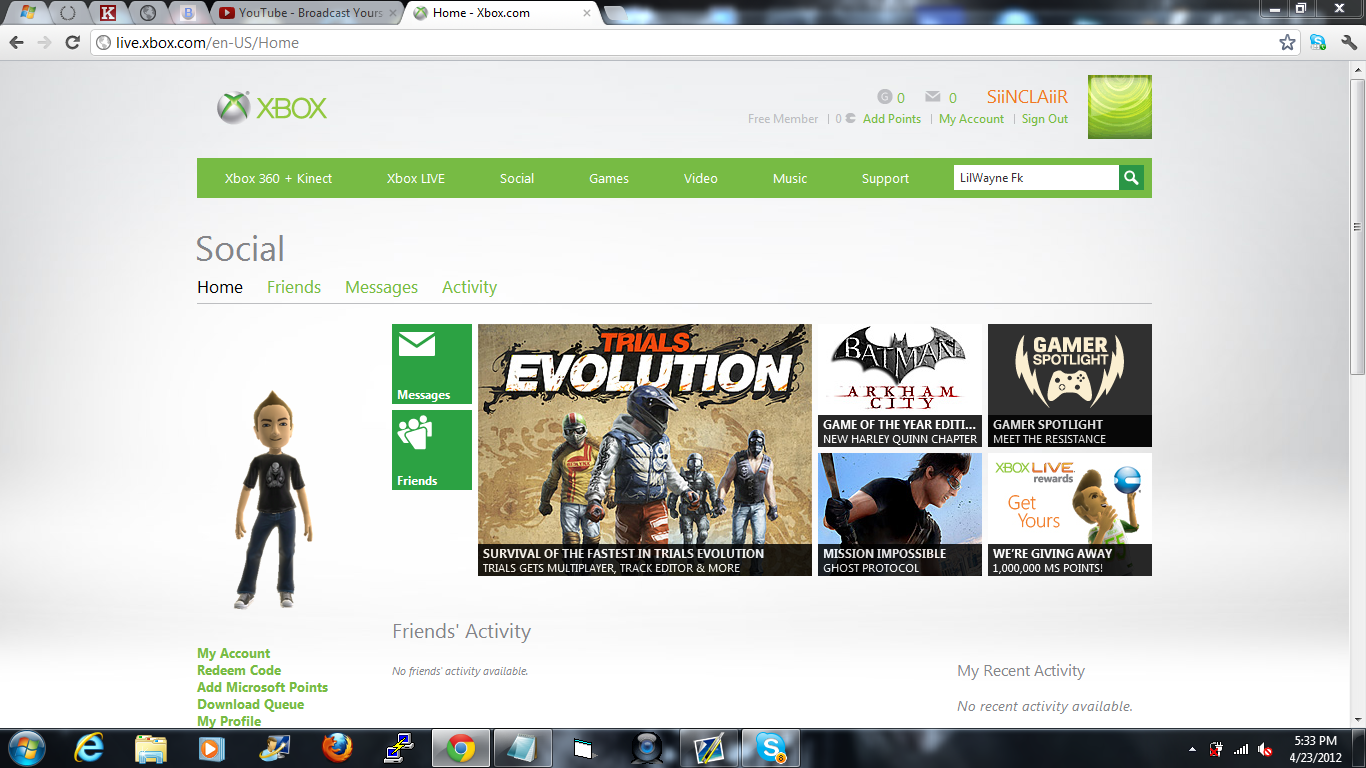Click the page scrollbar up arrow

click(1357, 70)
